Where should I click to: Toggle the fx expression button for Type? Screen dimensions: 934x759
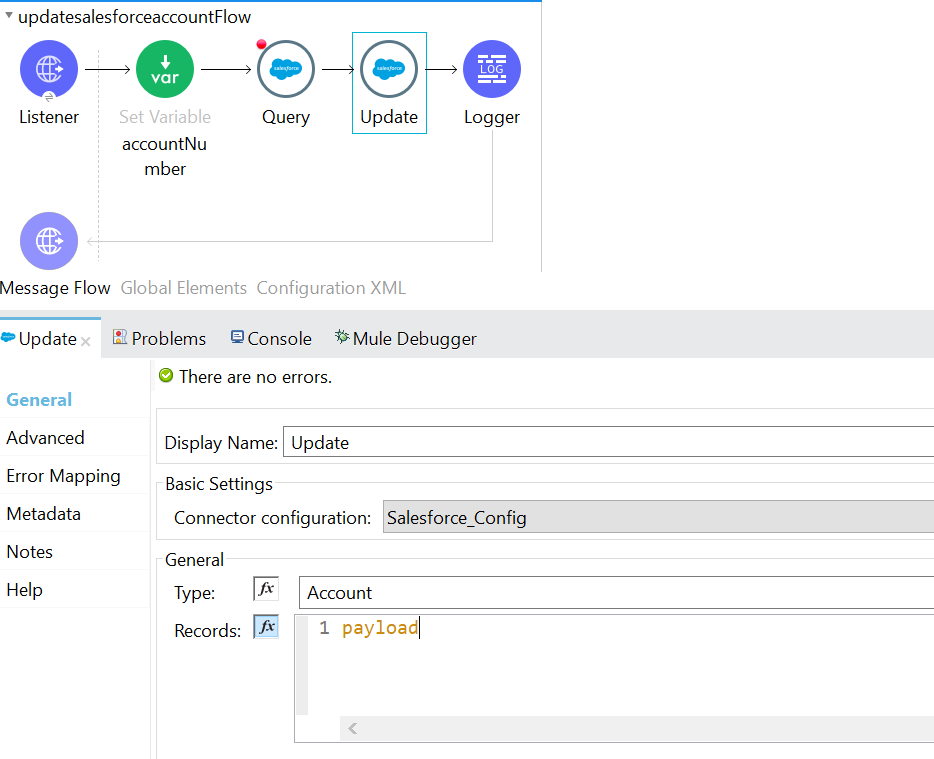point(266,589)
